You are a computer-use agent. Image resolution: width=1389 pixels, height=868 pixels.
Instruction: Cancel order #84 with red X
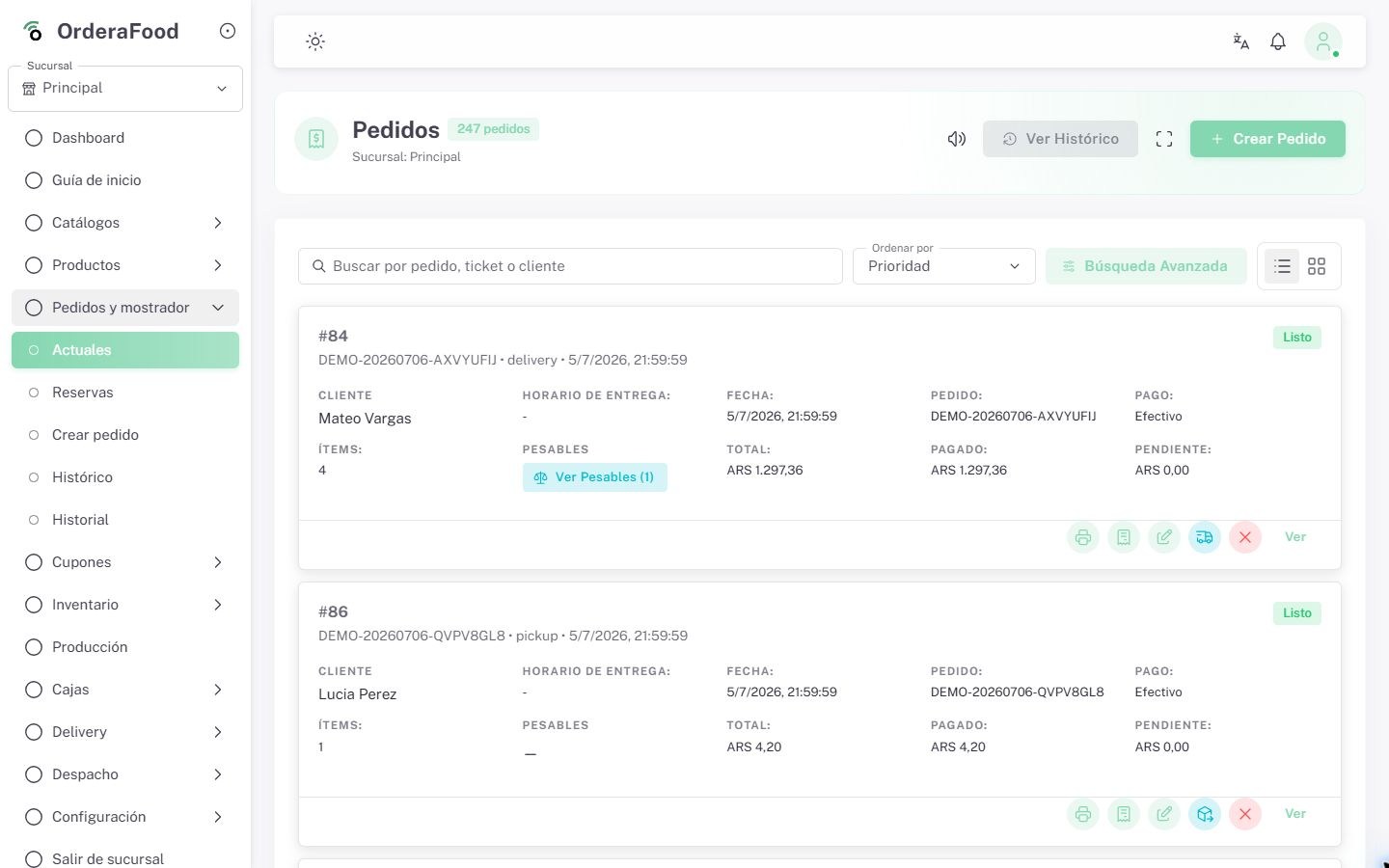click(x=1245, y=537)
